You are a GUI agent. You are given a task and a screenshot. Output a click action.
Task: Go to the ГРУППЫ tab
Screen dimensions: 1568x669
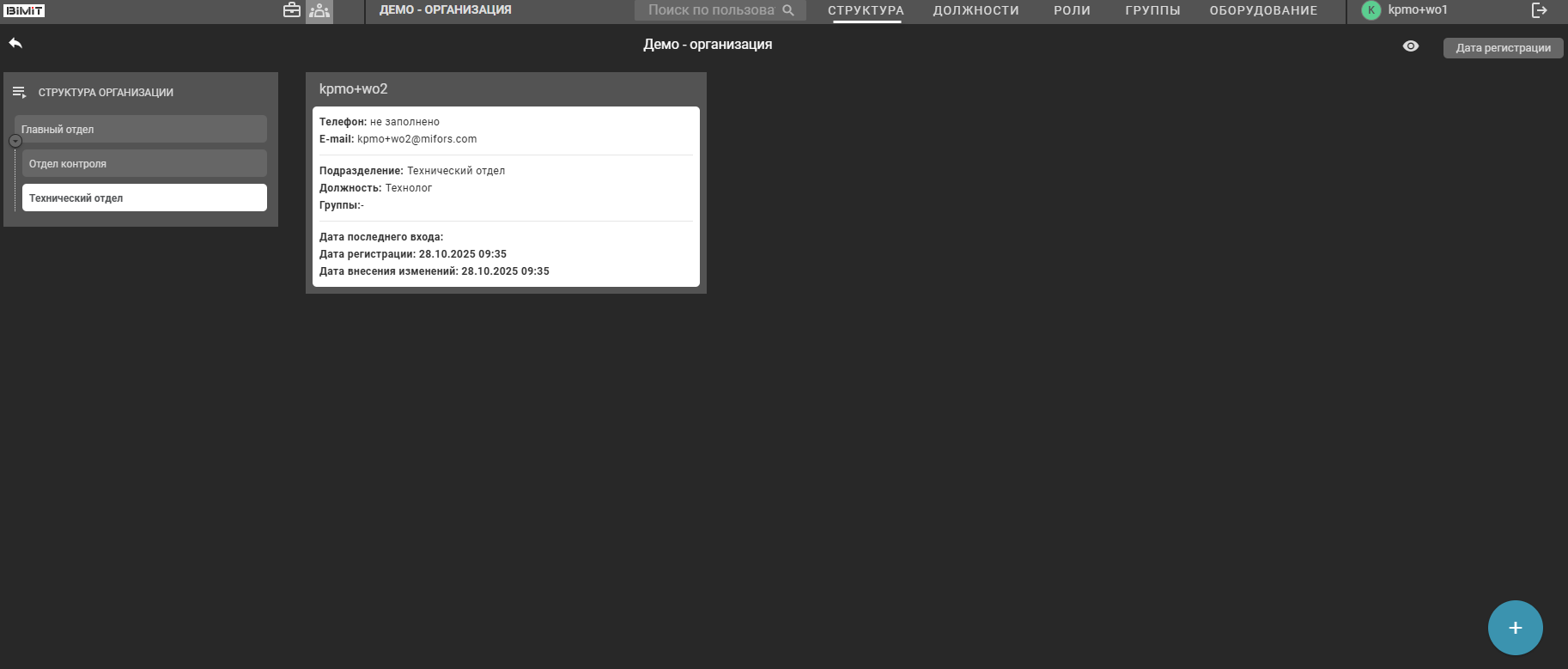(x=1152, y=10)
